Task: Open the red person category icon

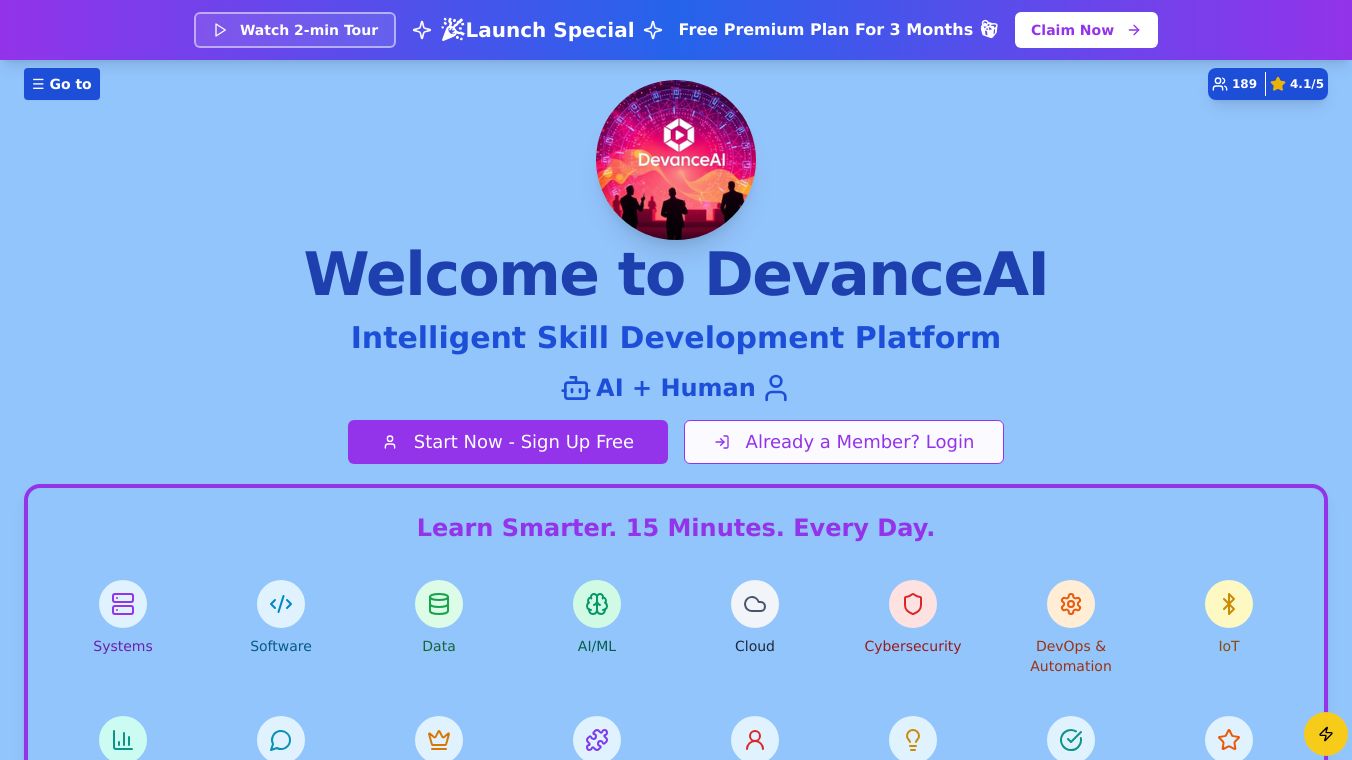Action: [x=755, y=739]
